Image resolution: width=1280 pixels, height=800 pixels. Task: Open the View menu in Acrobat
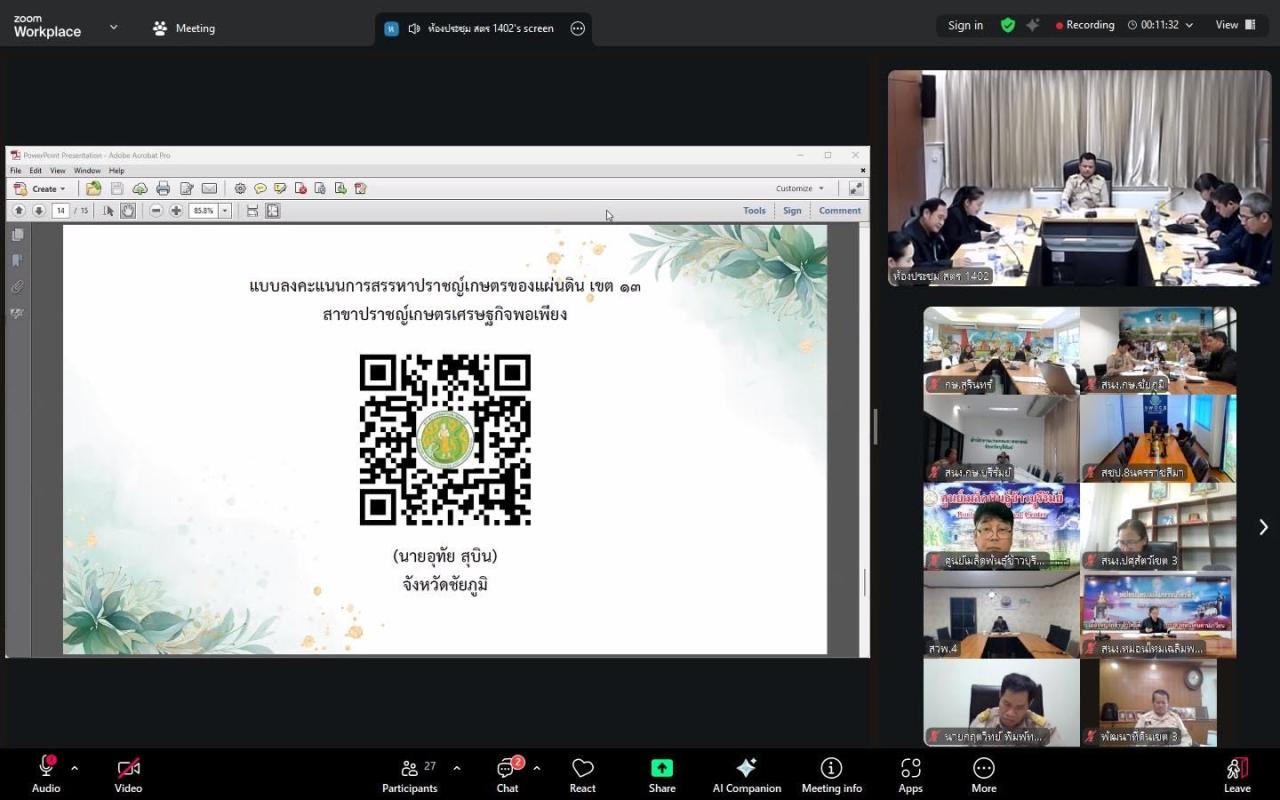point(58,171)
